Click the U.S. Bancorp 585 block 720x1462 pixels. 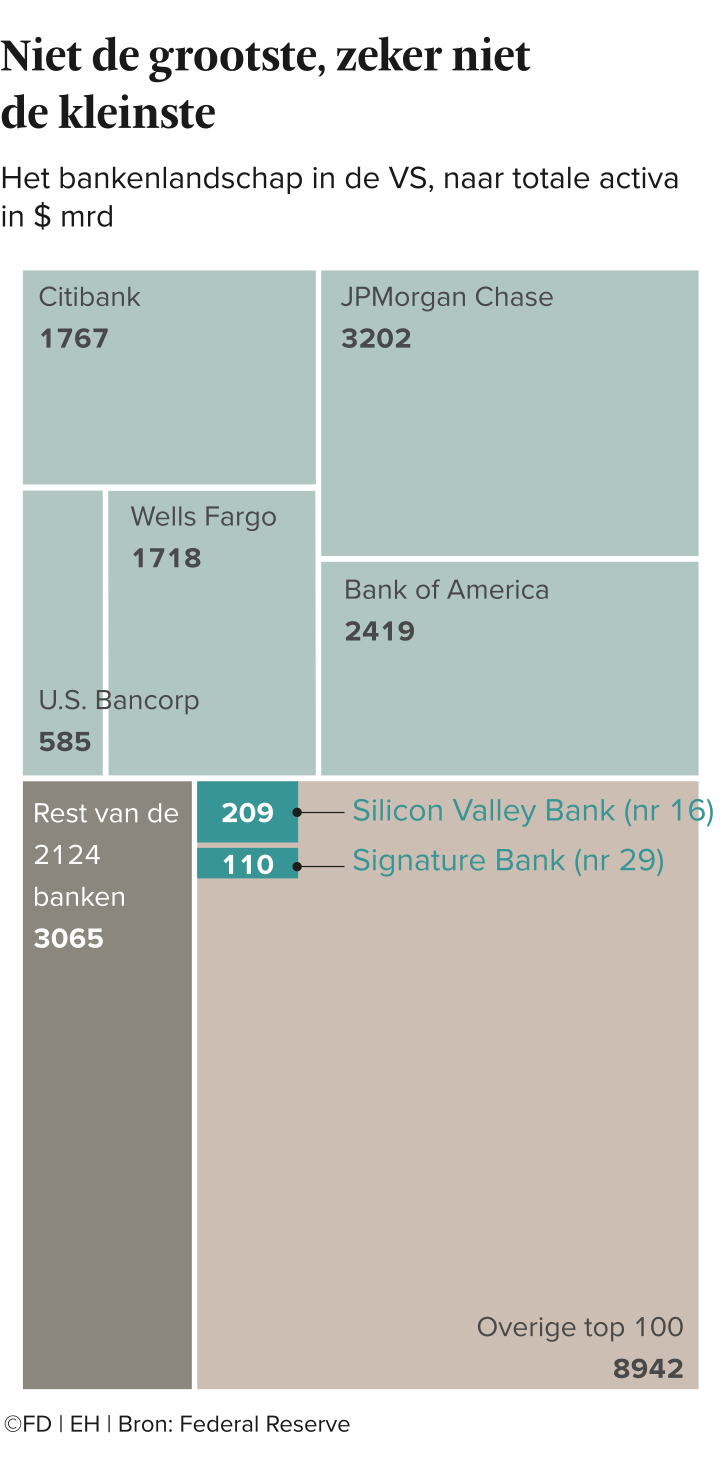(x=62, y=632)
